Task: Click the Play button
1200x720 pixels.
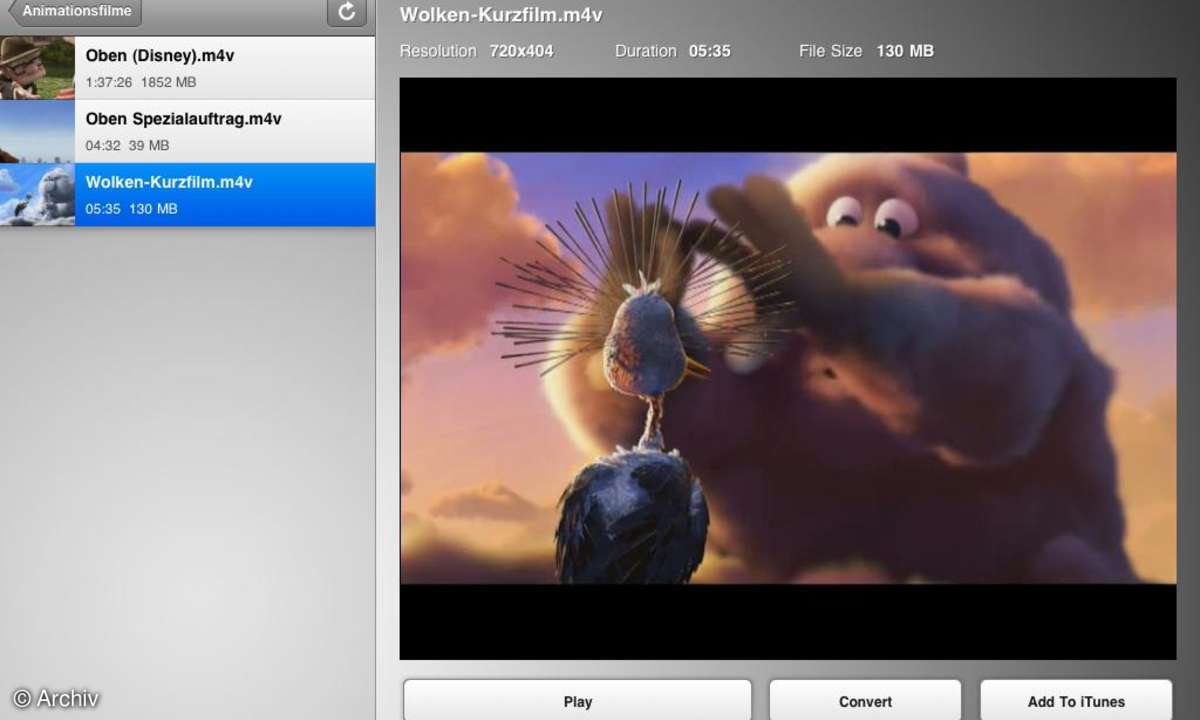Action: [x=577, y=701]
